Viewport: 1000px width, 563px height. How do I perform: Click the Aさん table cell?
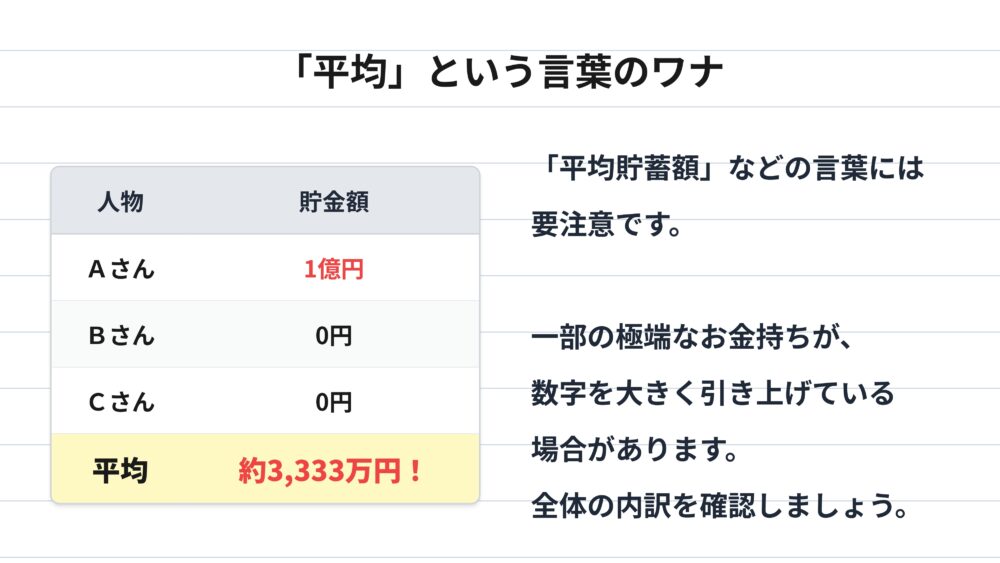coord(121,268)
